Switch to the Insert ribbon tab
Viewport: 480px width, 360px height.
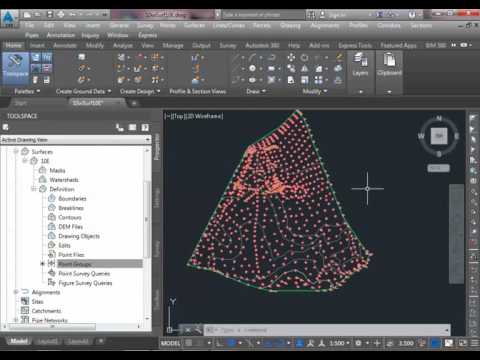(37, 45)
